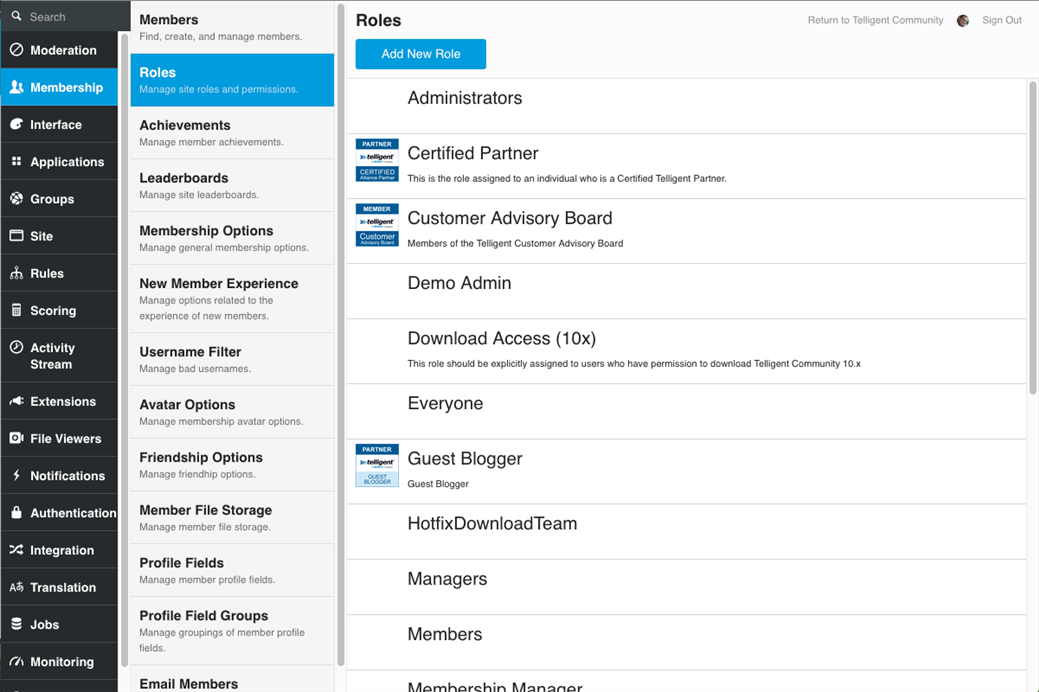Viewport: 1039px width, 692px height.
Task: Click the Add New Role button
Action: (x=421, y=54)
